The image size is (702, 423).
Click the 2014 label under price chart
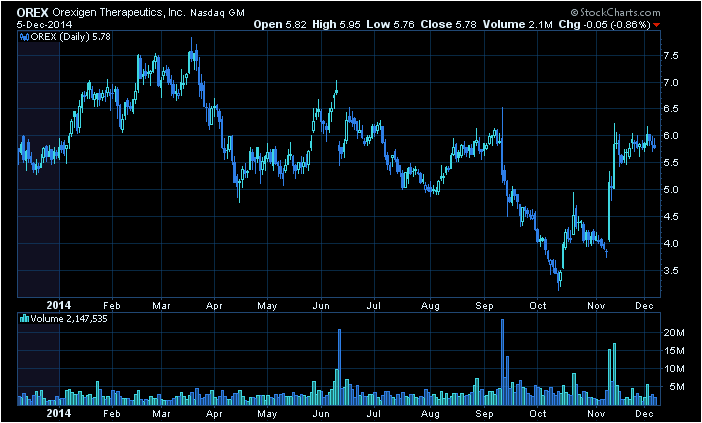tap(59, 306)
